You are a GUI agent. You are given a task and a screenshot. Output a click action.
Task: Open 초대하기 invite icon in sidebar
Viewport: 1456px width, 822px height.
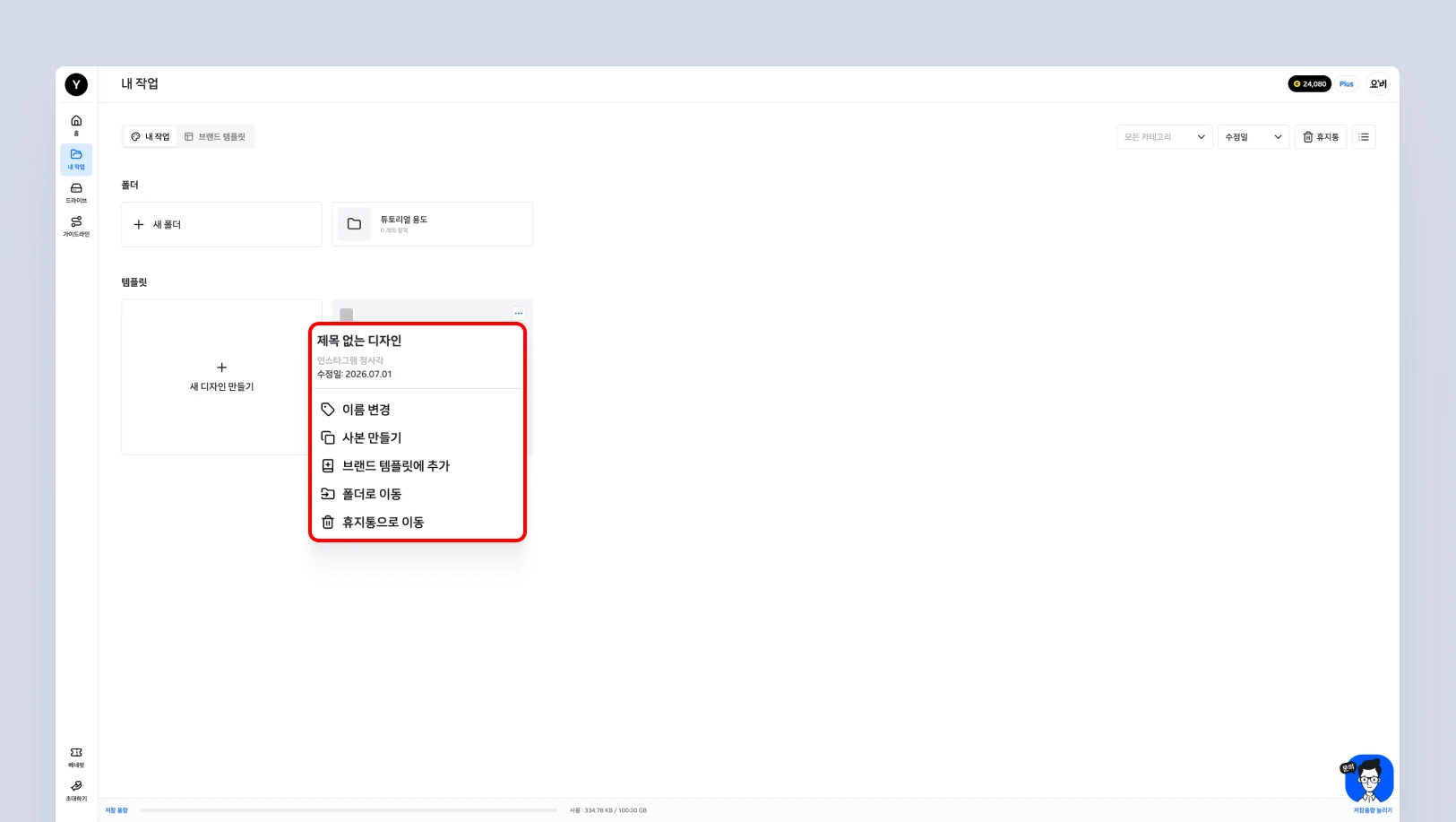(x=76, y=791)
